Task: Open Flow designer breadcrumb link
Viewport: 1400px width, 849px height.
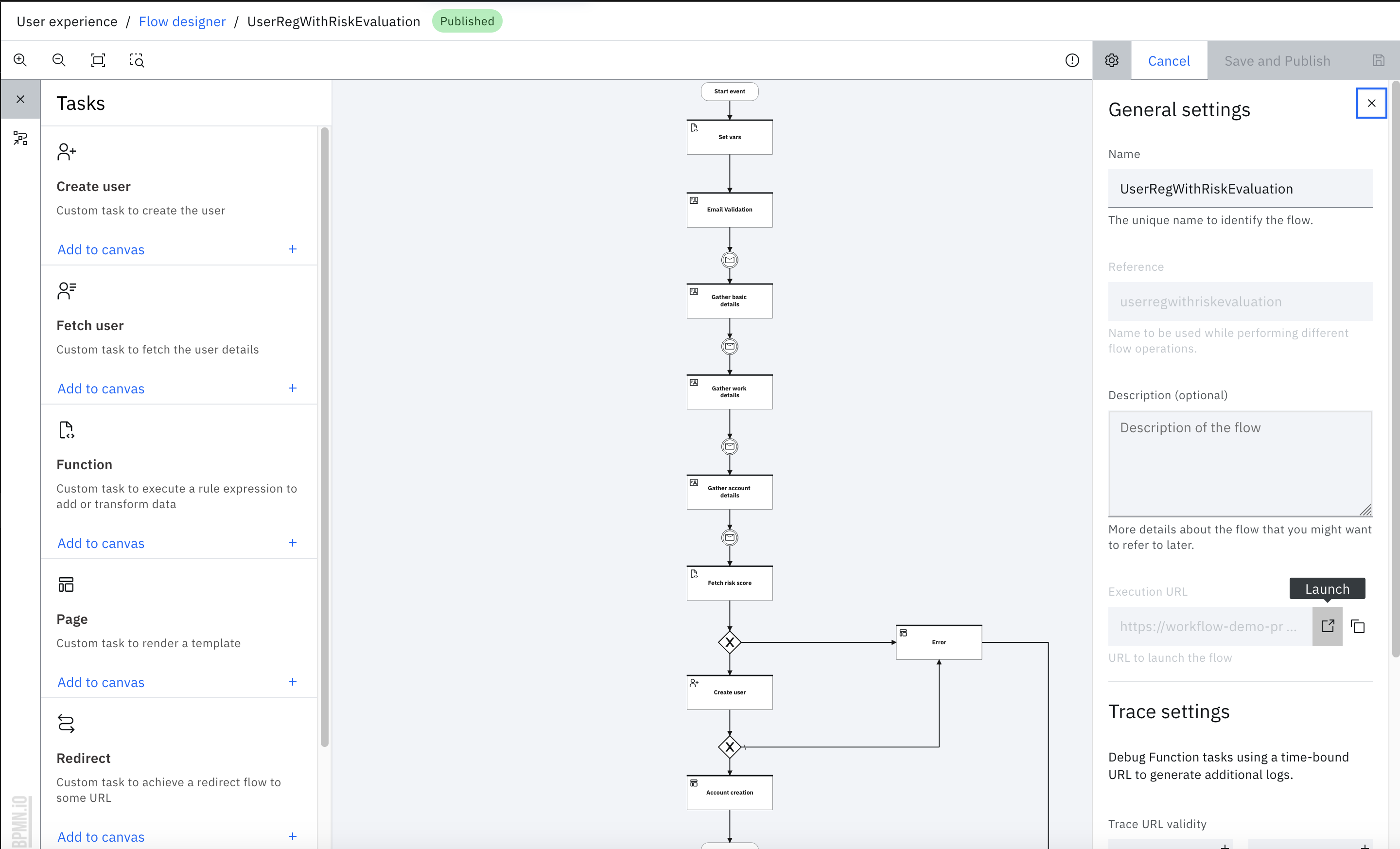Action: click(x=182, y=21)
